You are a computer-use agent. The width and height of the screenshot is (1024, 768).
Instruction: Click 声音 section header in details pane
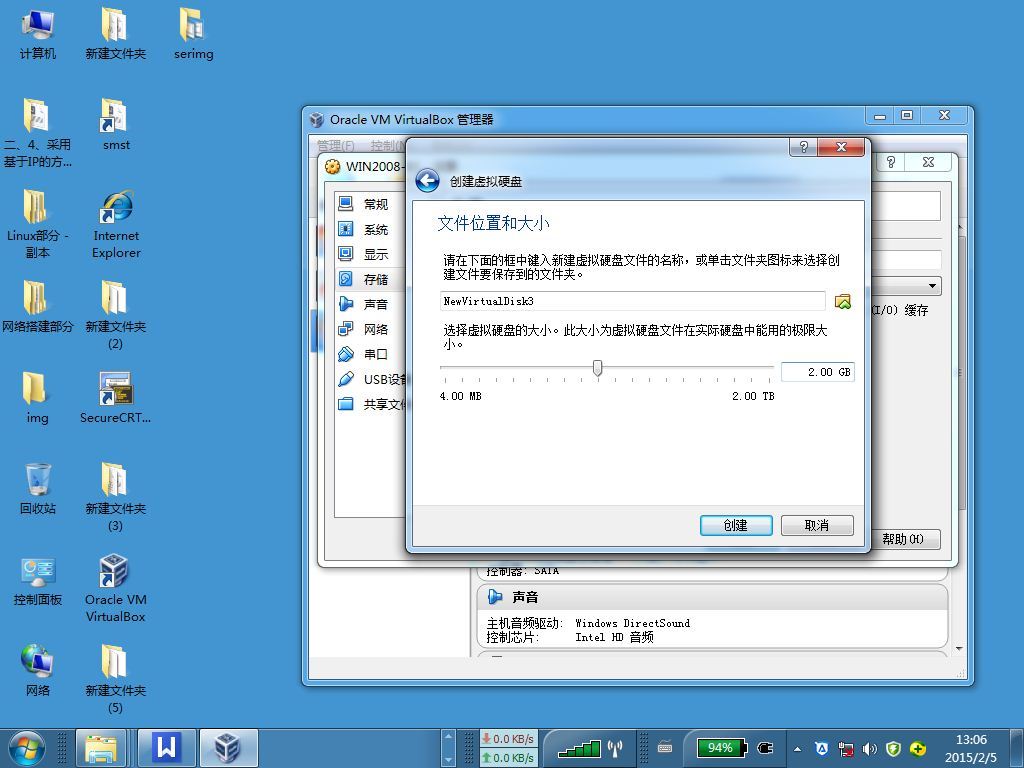(x=525, y=597)
